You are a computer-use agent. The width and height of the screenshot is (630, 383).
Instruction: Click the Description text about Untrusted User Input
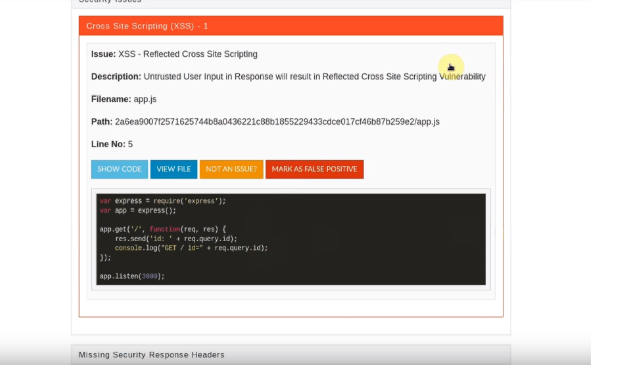coord(288,77)
